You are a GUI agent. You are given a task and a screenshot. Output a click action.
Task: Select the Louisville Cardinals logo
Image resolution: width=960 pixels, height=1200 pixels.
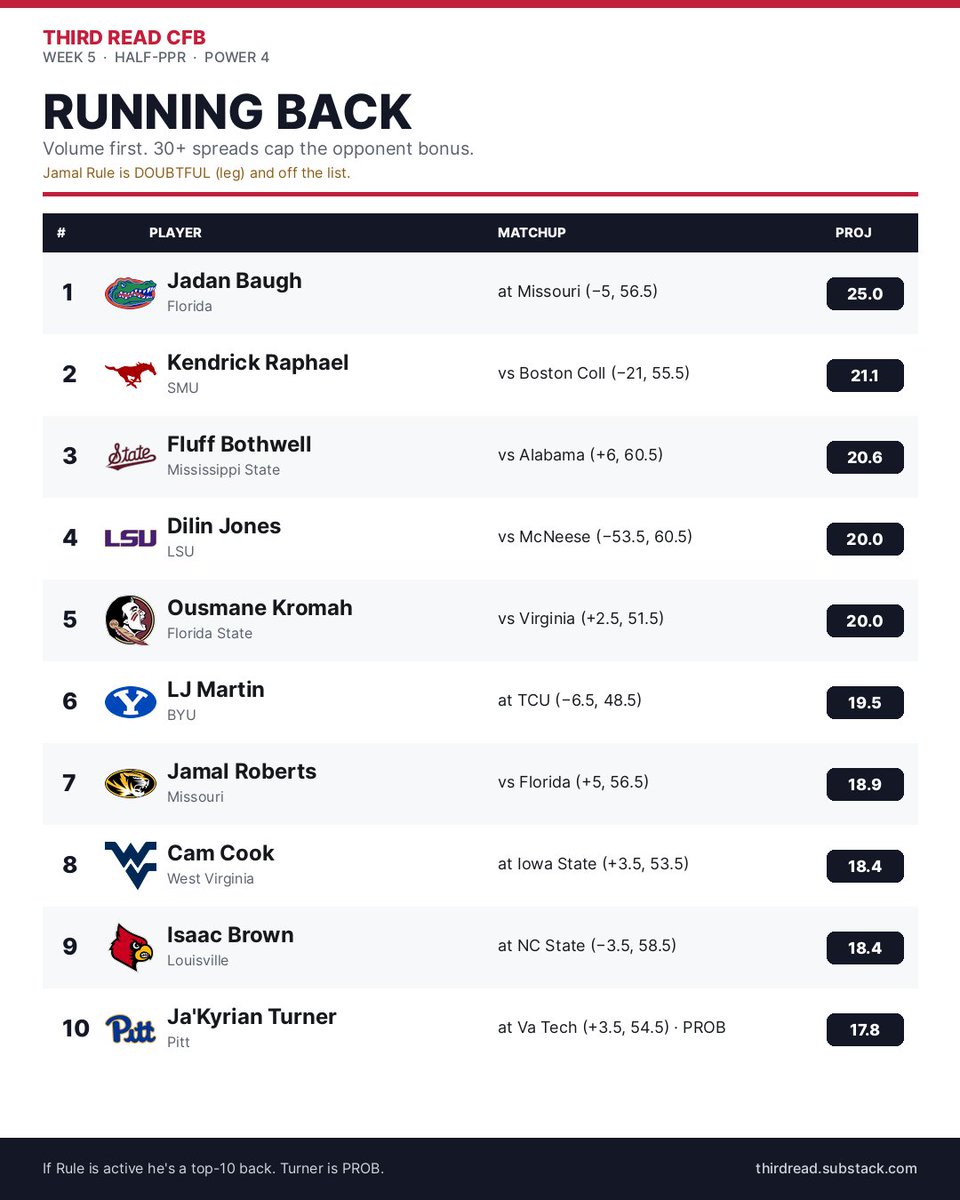pyautogui.click(x=131, y=947)
